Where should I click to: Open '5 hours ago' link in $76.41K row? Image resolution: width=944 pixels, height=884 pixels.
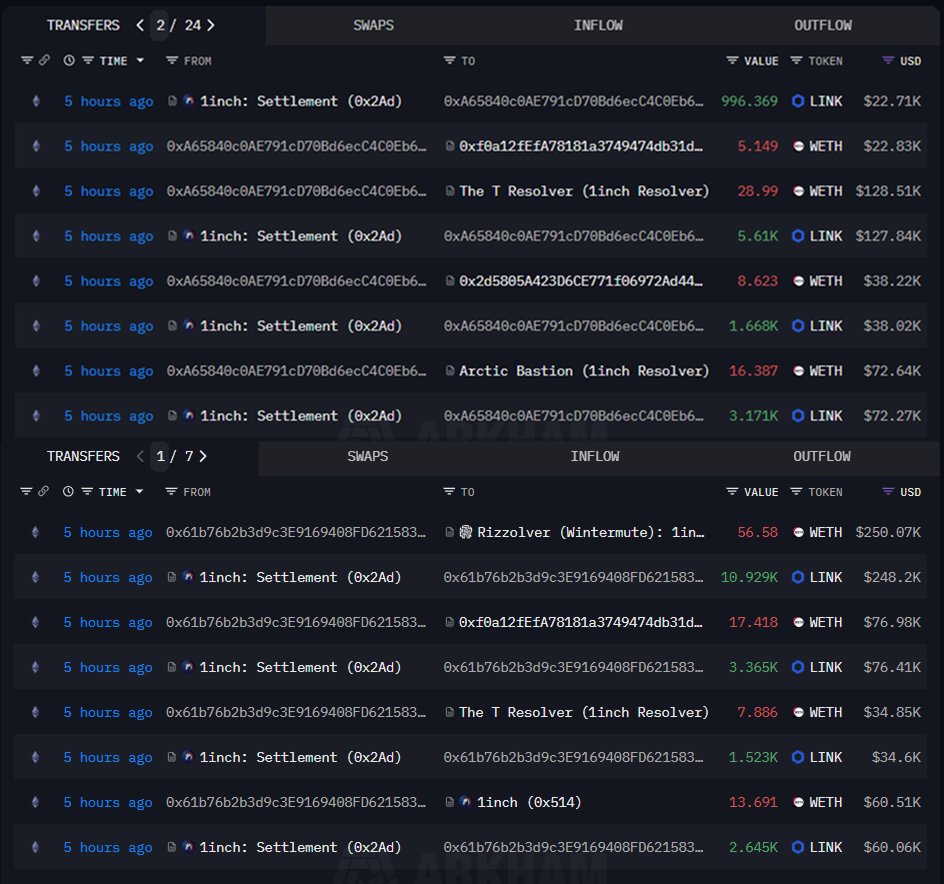pos(108,667)
